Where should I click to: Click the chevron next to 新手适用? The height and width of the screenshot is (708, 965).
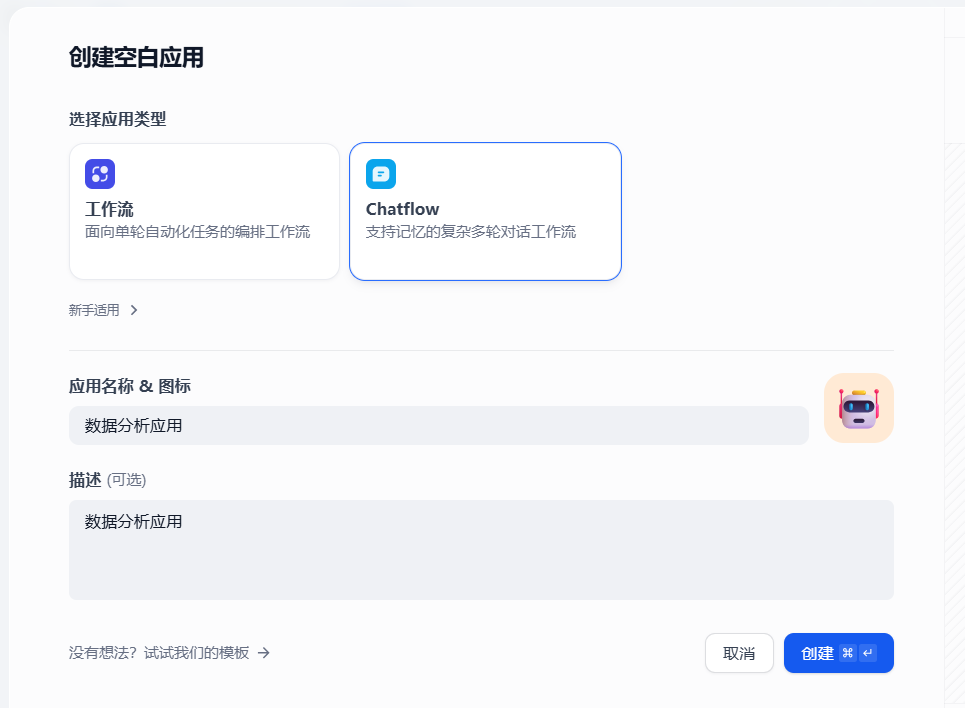[x=134, y=310]
